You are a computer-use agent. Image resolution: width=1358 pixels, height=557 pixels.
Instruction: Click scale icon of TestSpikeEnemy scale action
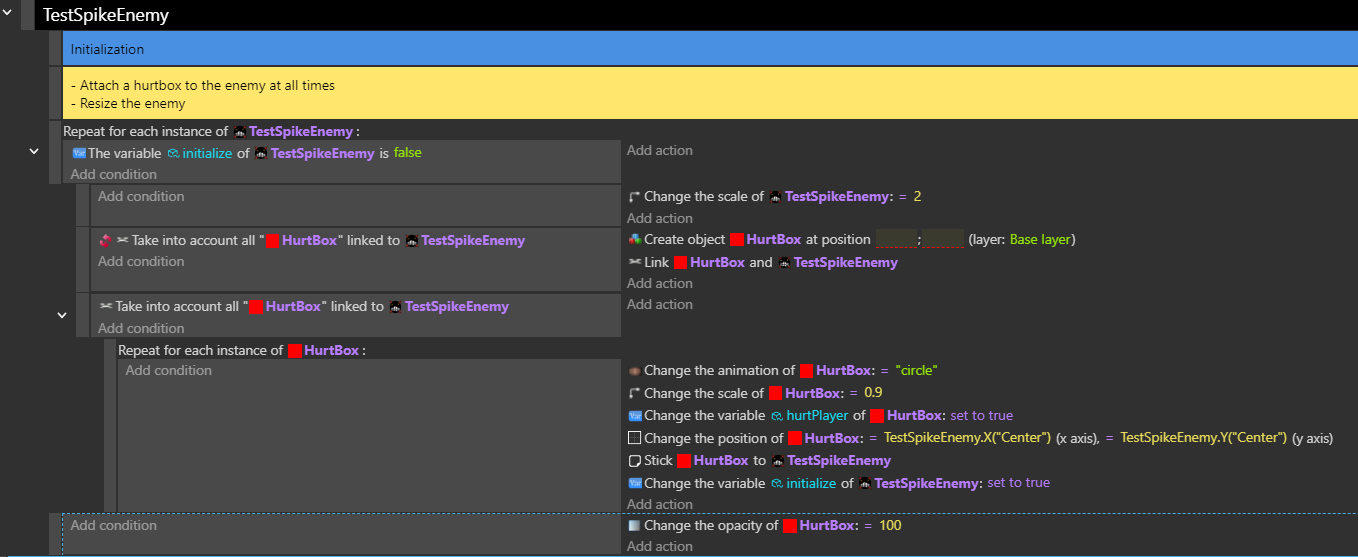(x=633, y=197)
